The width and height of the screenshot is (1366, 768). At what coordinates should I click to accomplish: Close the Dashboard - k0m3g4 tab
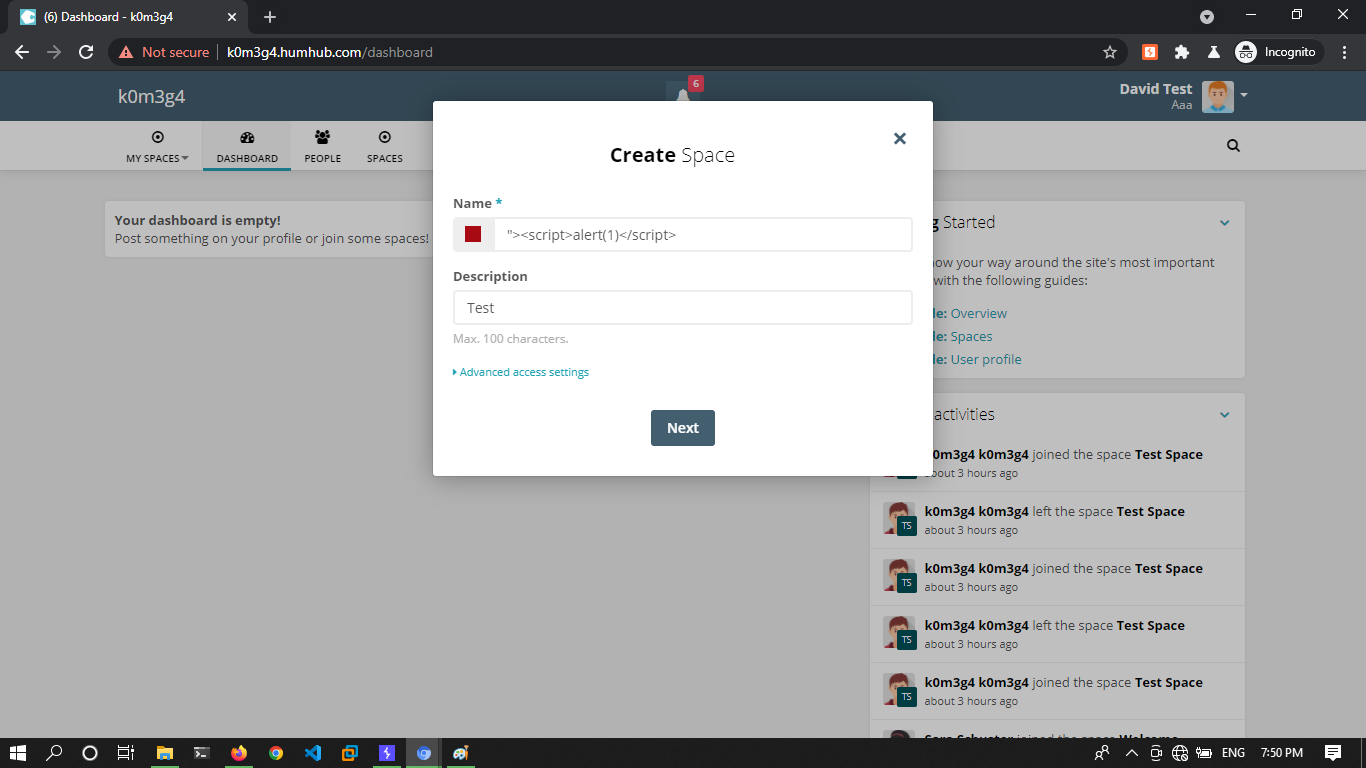pyautogui.click(x=232, y=17)
